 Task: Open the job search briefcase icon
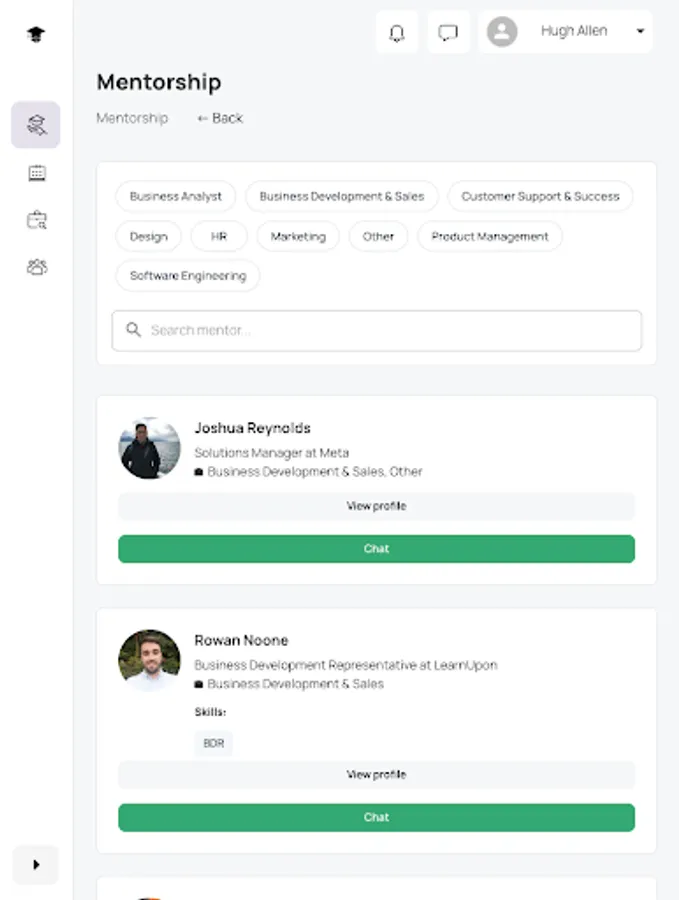36,220
